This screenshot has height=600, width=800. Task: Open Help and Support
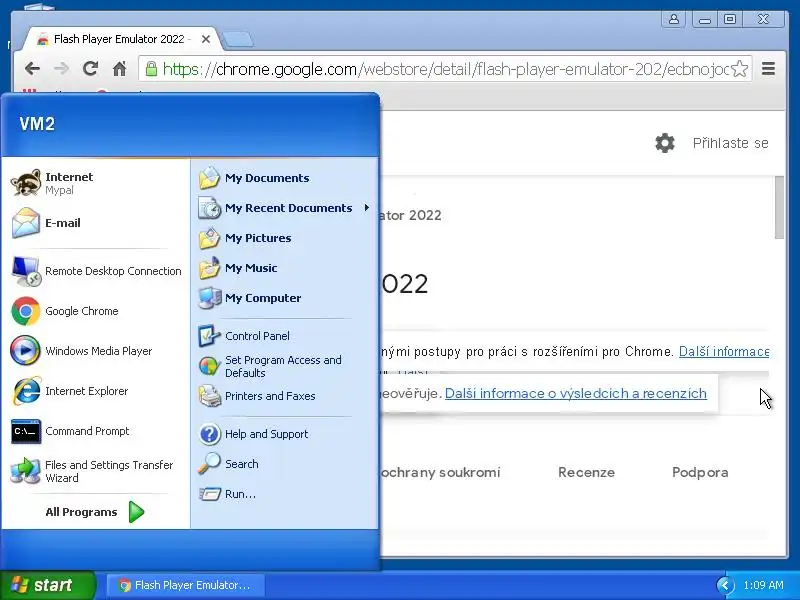click(285, 434)
